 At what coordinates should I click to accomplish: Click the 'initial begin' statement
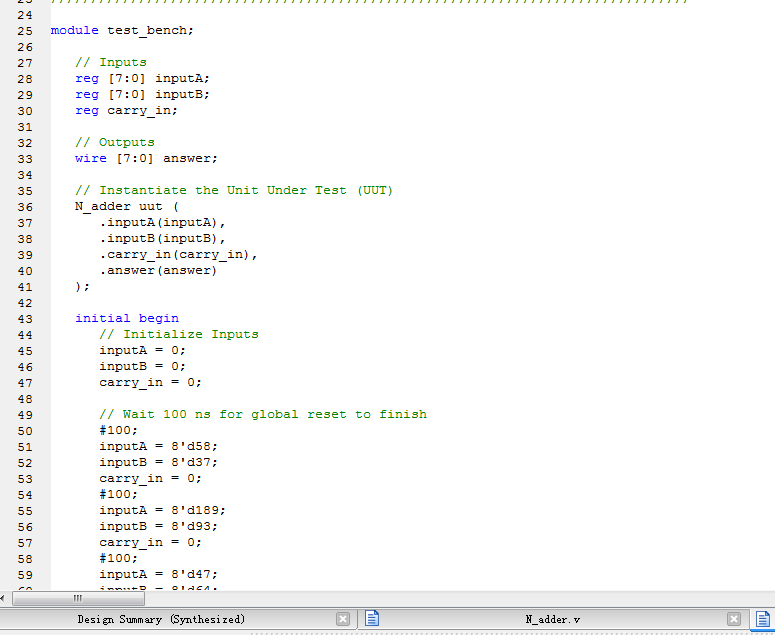(127, 318)
